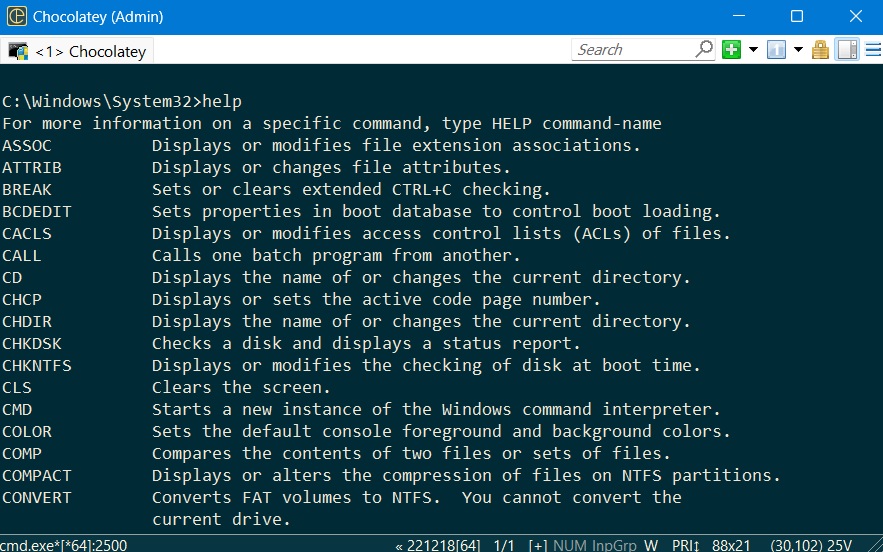883x552 pixels.
Task: Click the CLS command name
Action: [x=16, y=388]
